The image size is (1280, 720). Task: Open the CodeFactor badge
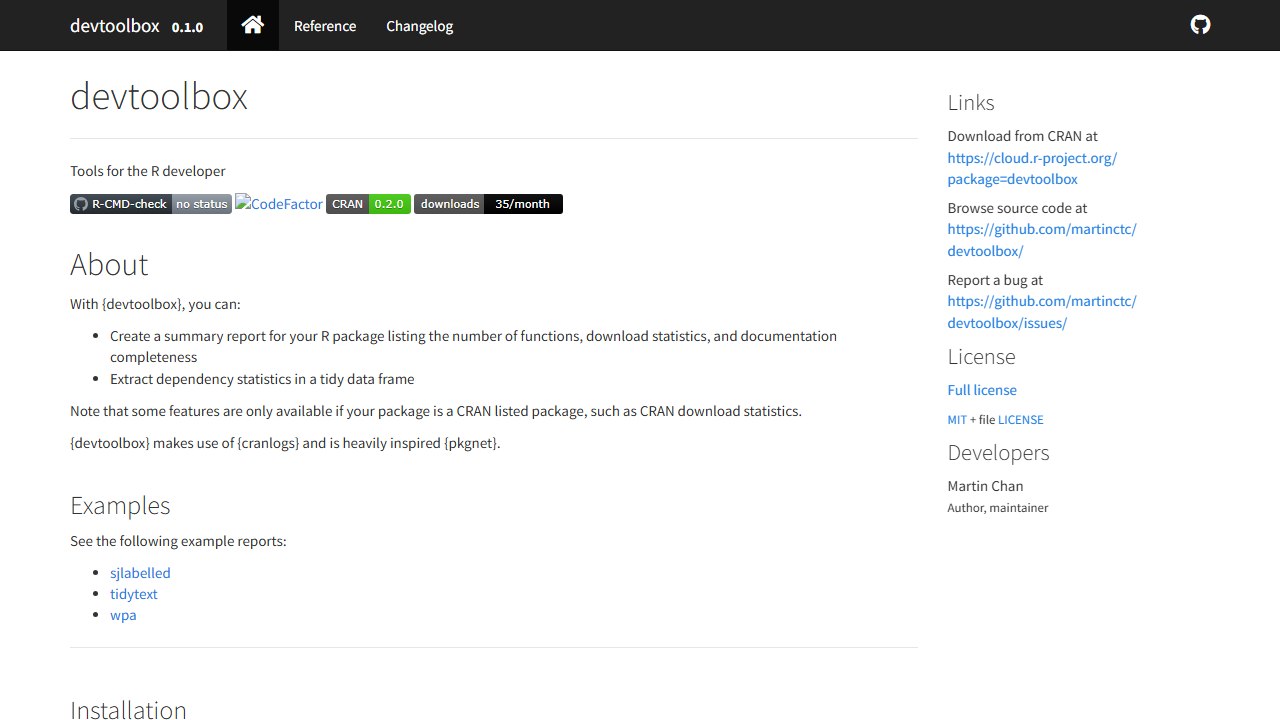coord(279,204)
